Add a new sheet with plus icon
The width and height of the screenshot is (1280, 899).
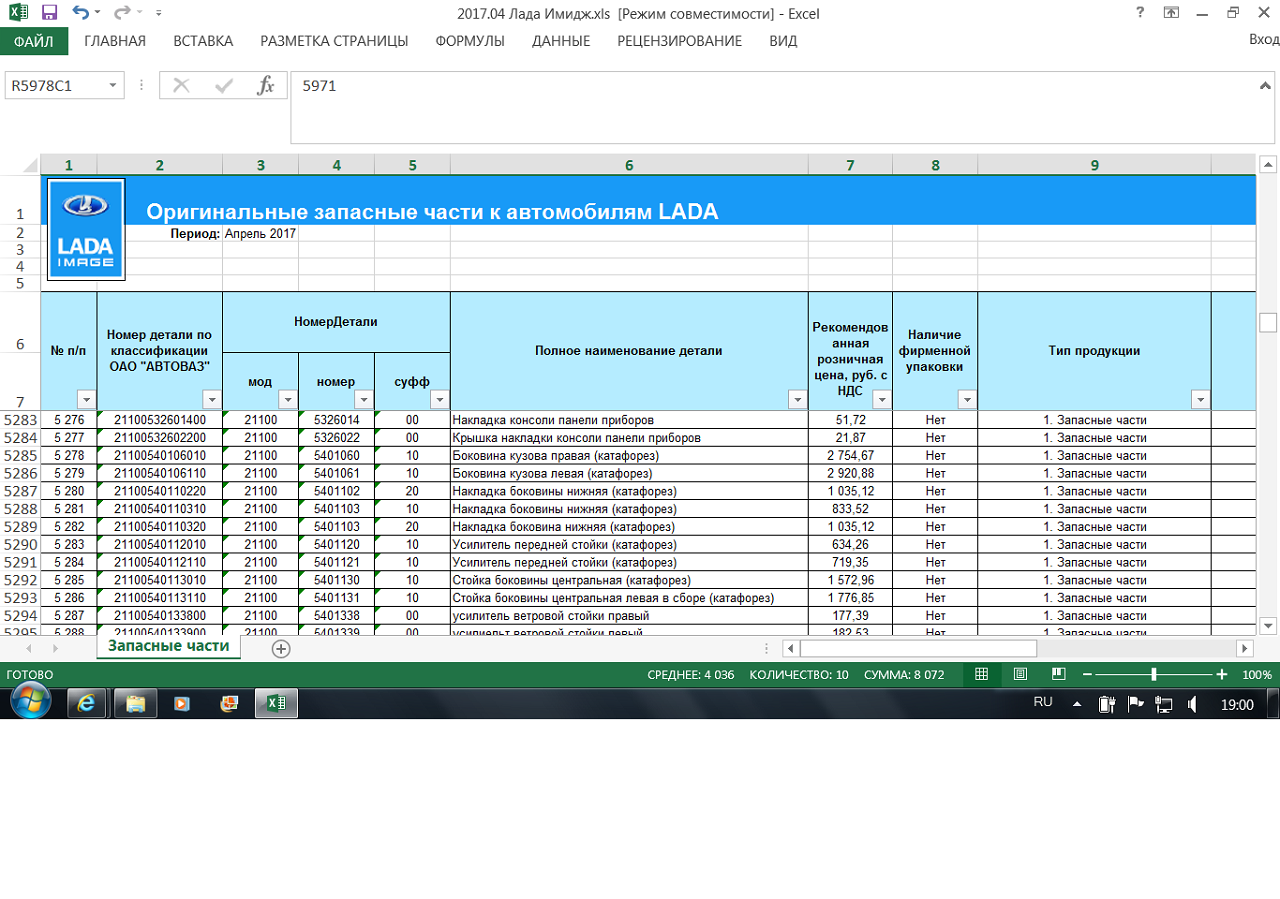281,648
